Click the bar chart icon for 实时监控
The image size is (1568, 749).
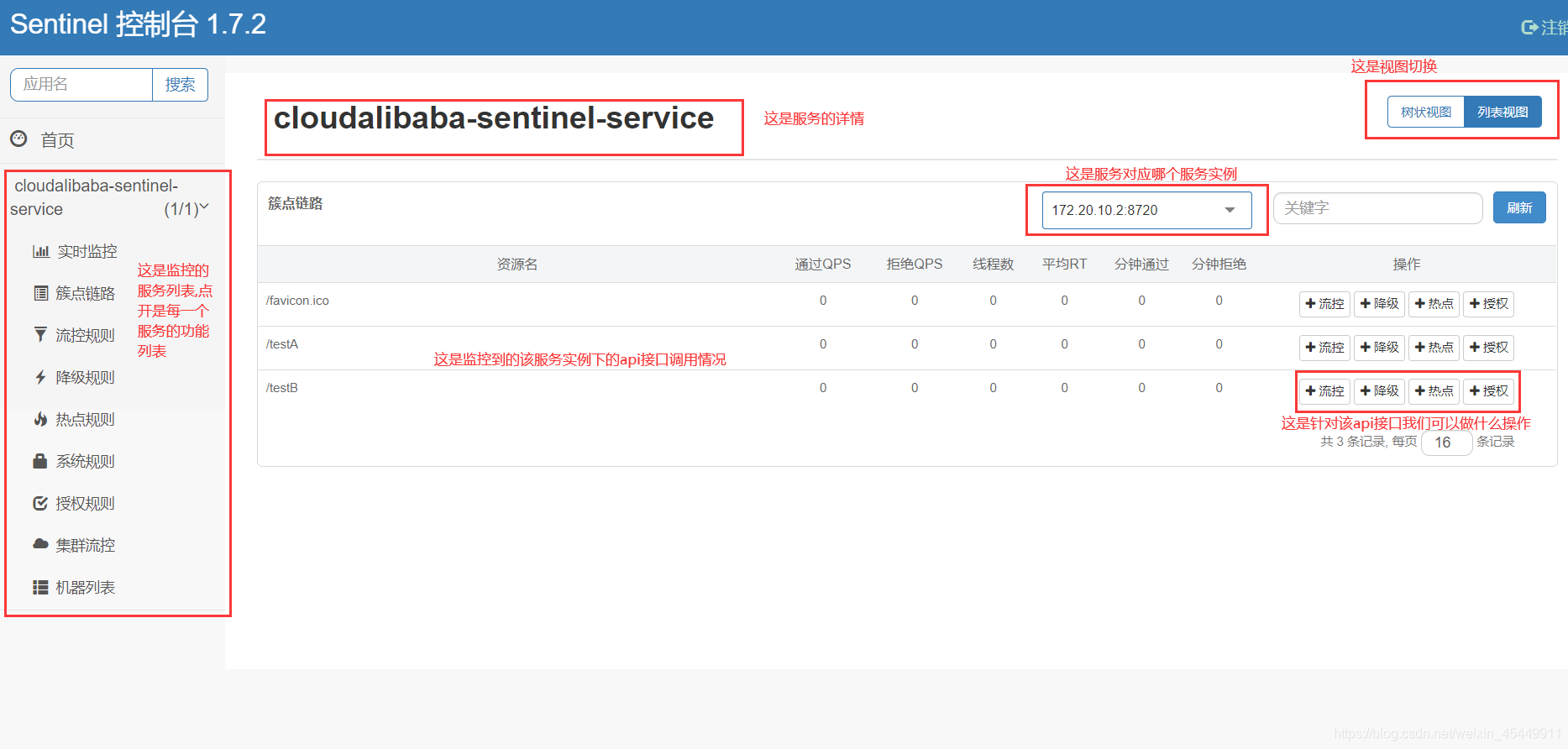point(40,251)
